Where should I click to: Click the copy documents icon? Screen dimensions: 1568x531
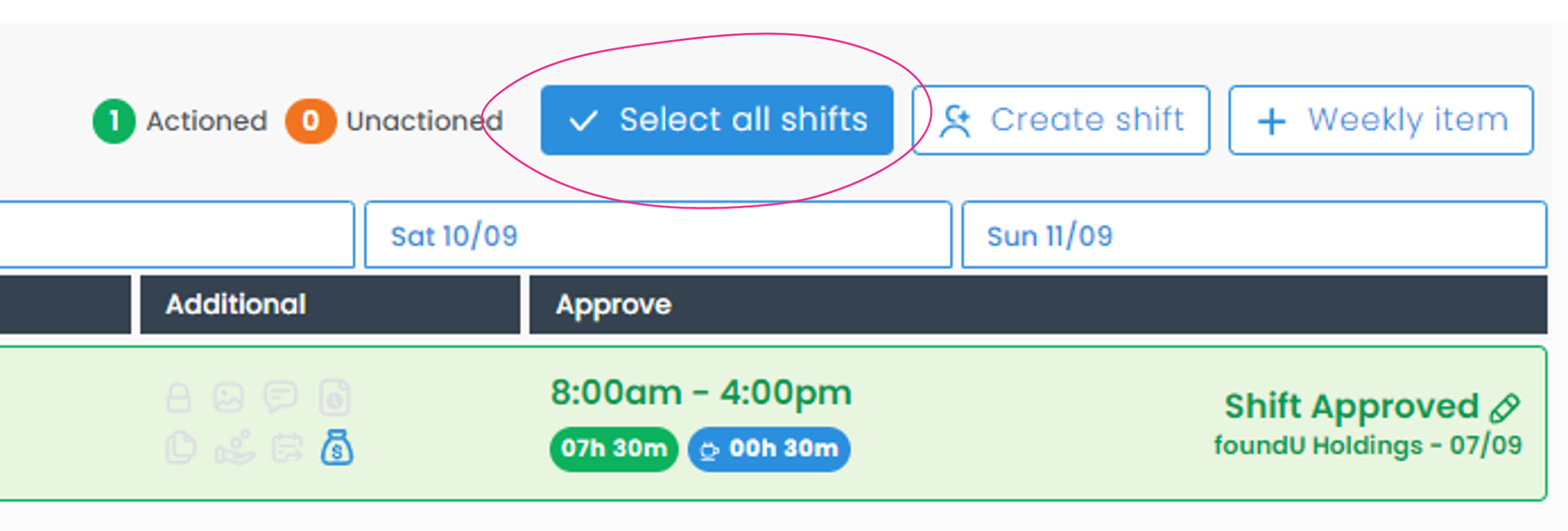point(180,448)
